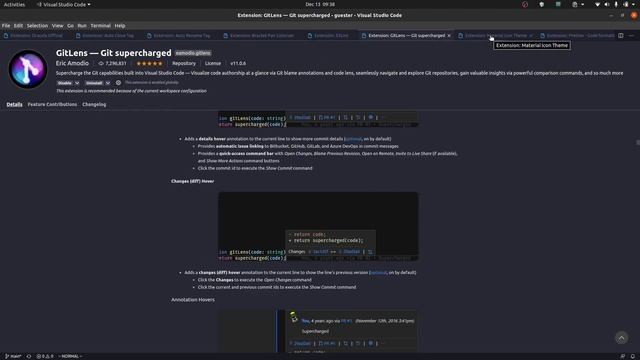Click the Annotation Hovers heading

pyautogui.click(x=193, y=300)
